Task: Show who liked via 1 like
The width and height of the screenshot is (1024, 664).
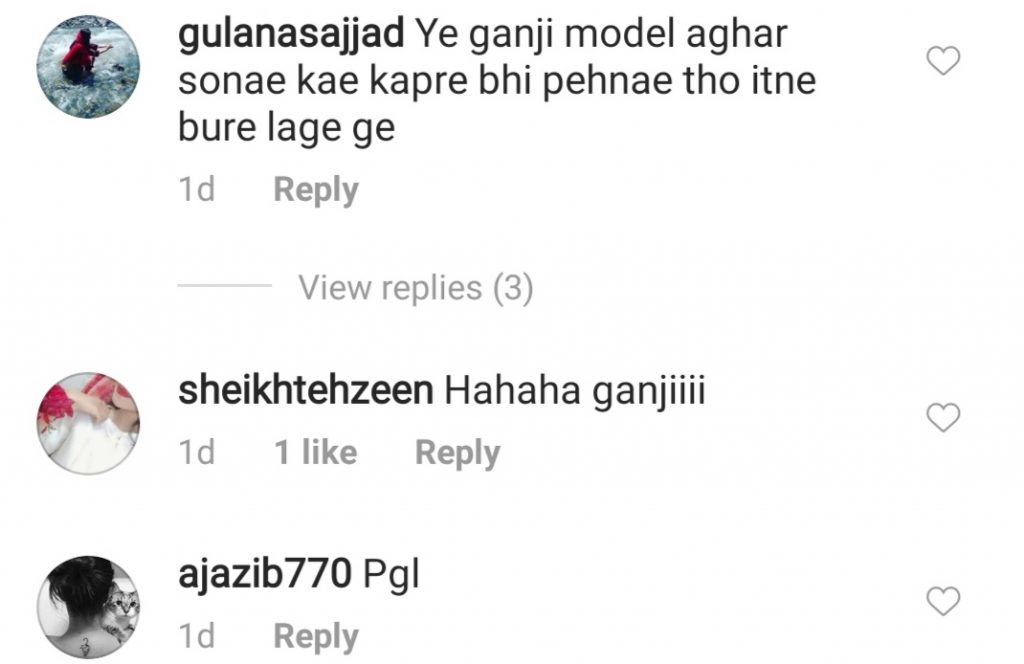Action: point(315,452)
